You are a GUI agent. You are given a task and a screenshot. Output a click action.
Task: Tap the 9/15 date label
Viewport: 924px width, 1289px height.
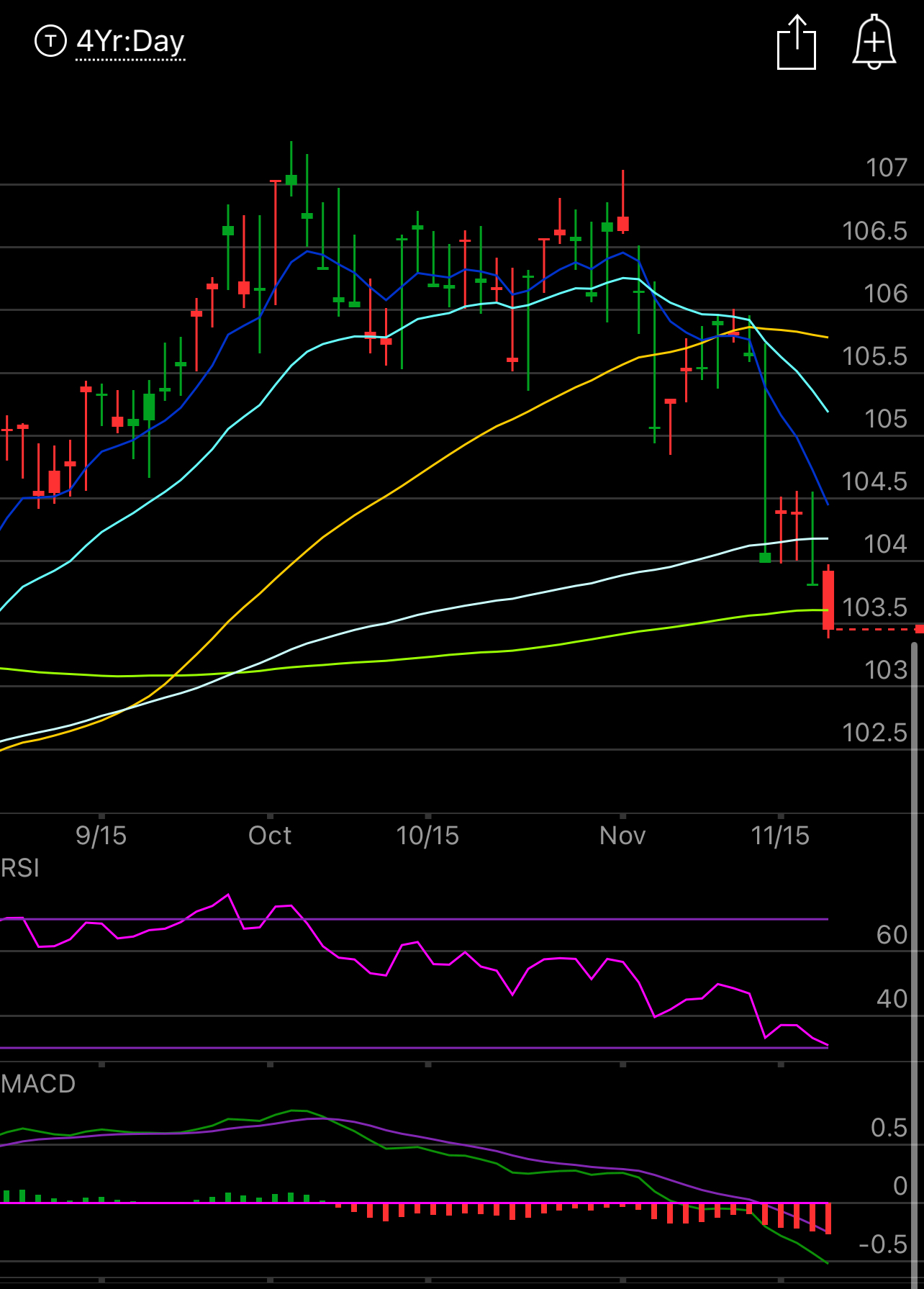tap(101, 836)
